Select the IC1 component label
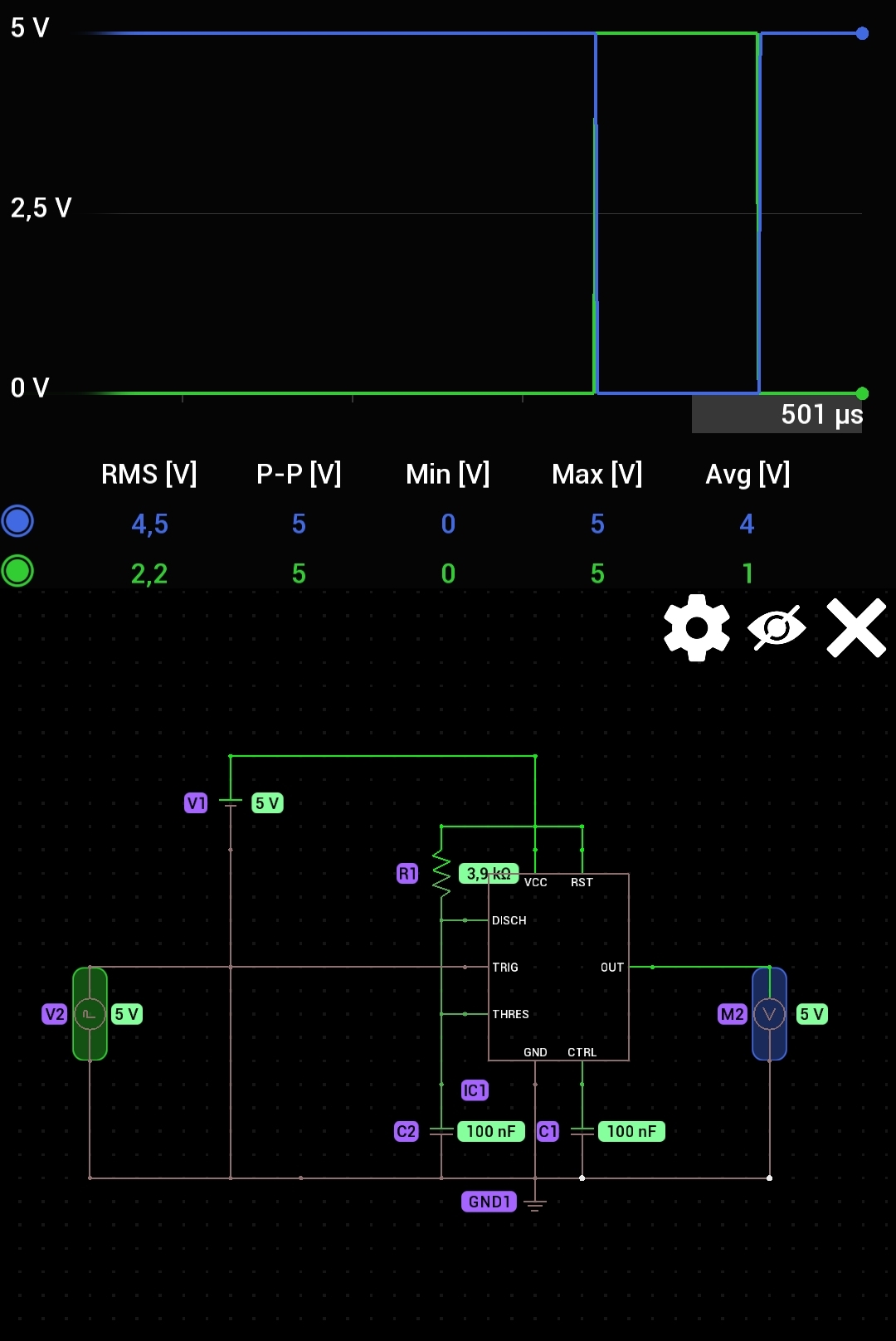This screenshot has height=1341, width=896. click(475, 1090)
